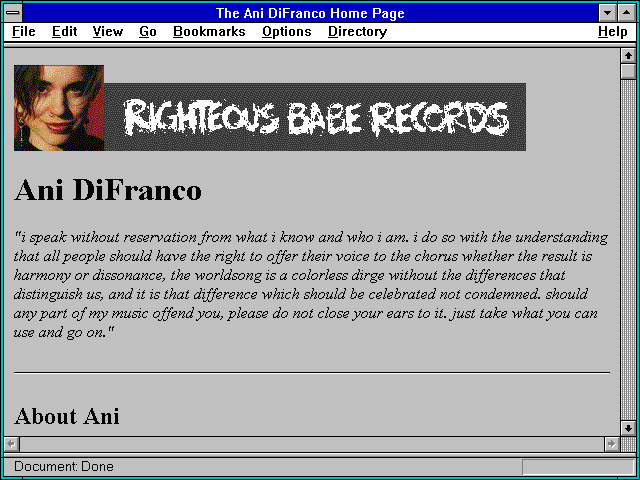Click the Document: Done status text
Viewport: 640px width, 480px height.
[x=64, y=466]
